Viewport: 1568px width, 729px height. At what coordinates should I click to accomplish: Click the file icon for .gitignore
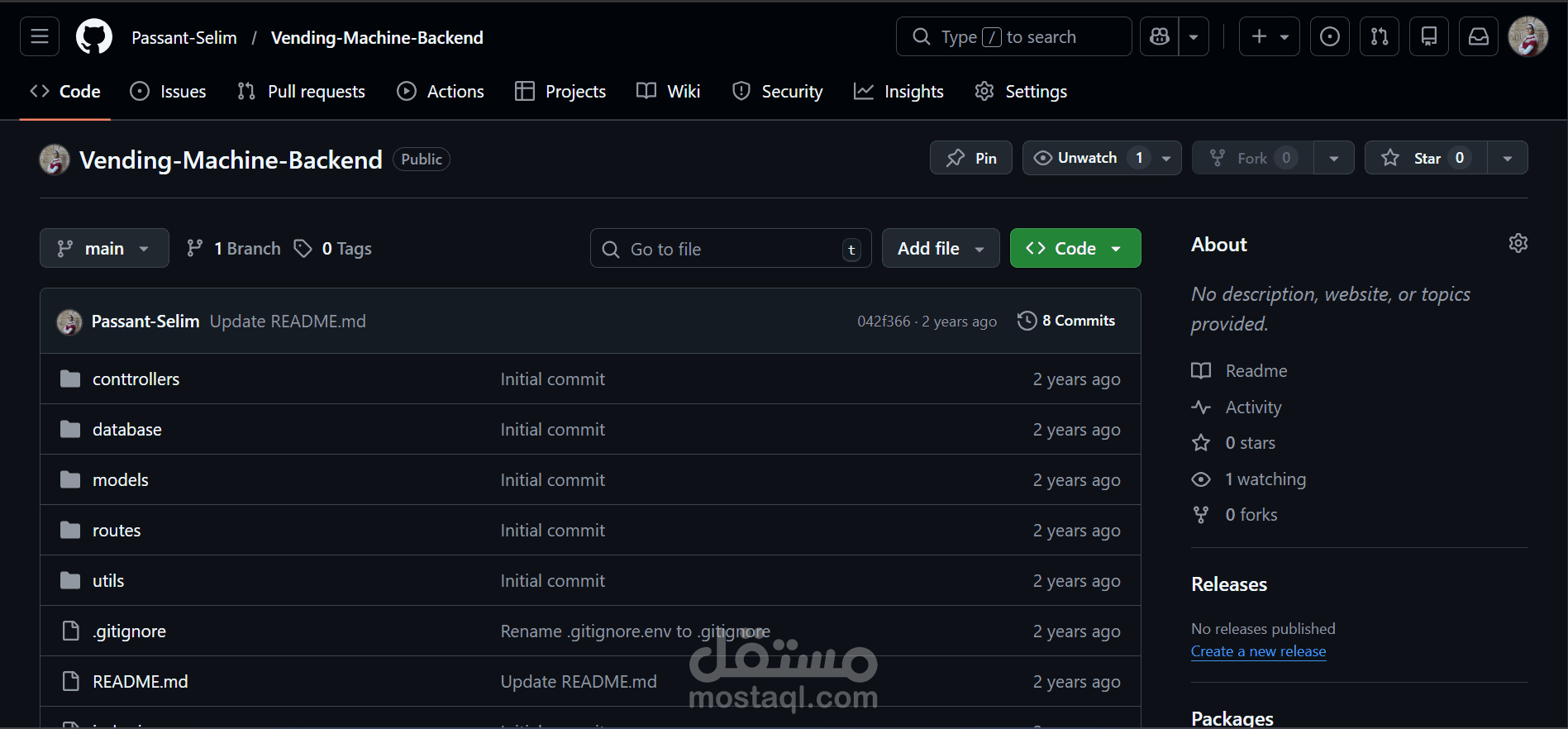71,631
